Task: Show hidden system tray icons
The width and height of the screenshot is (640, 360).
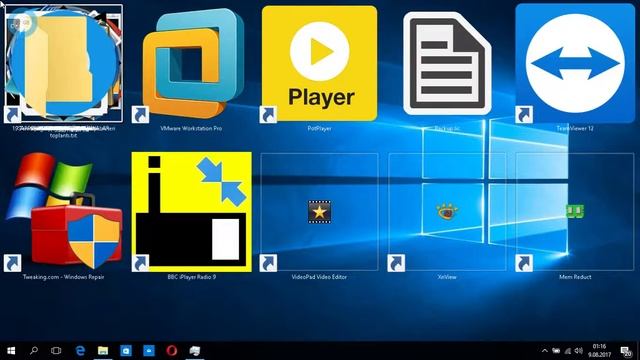Action: [x=544, y=351]
